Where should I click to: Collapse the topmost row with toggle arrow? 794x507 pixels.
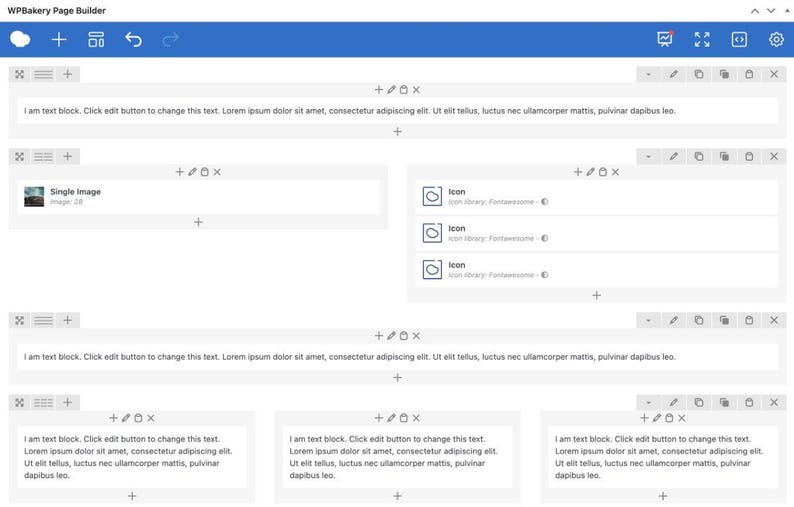point(648,74)
